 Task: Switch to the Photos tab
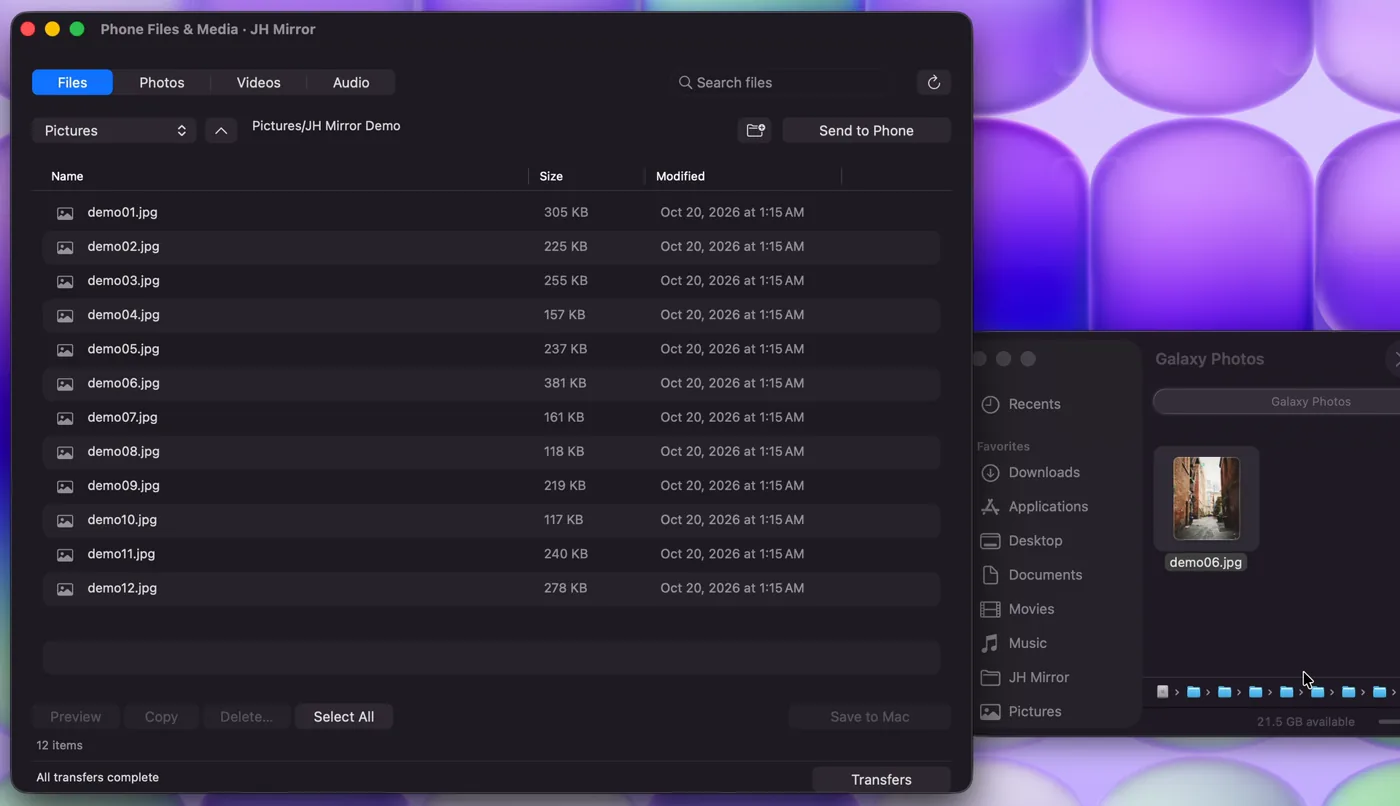pos(162,83)
